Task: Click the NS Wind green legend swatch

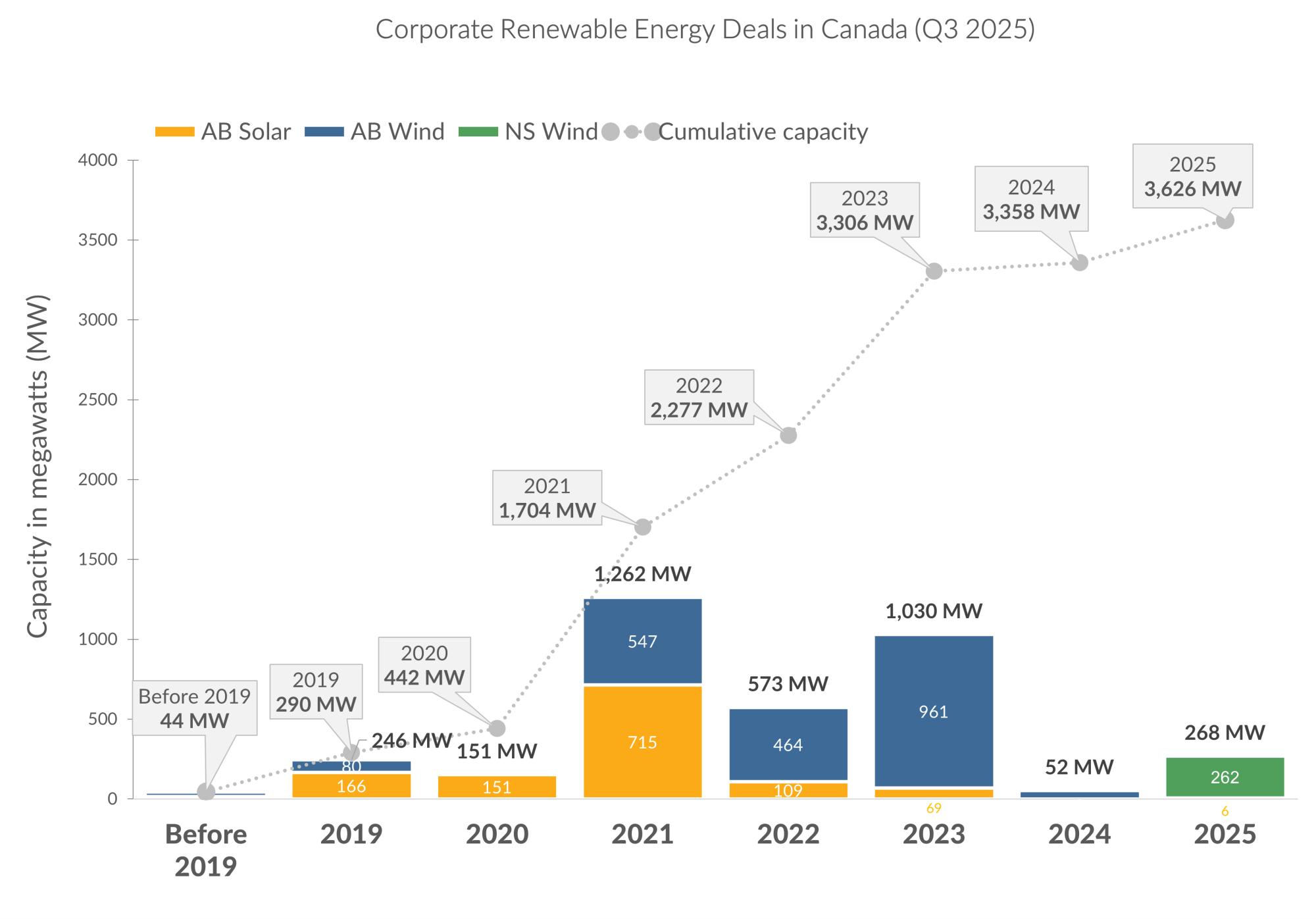Action: pos(478,132)
